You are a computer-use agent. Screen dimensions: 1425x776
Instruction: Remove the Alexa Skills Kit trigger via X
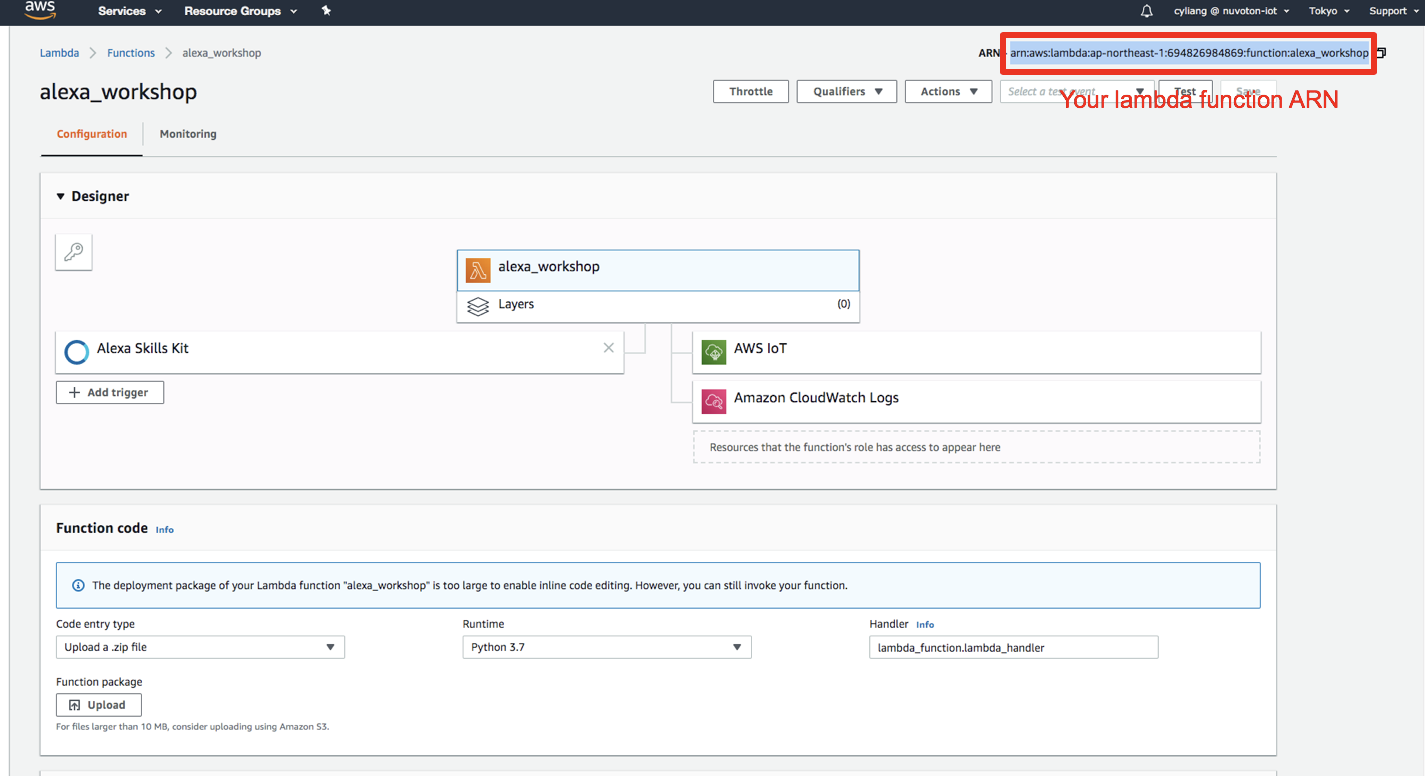tap(609, 348)
